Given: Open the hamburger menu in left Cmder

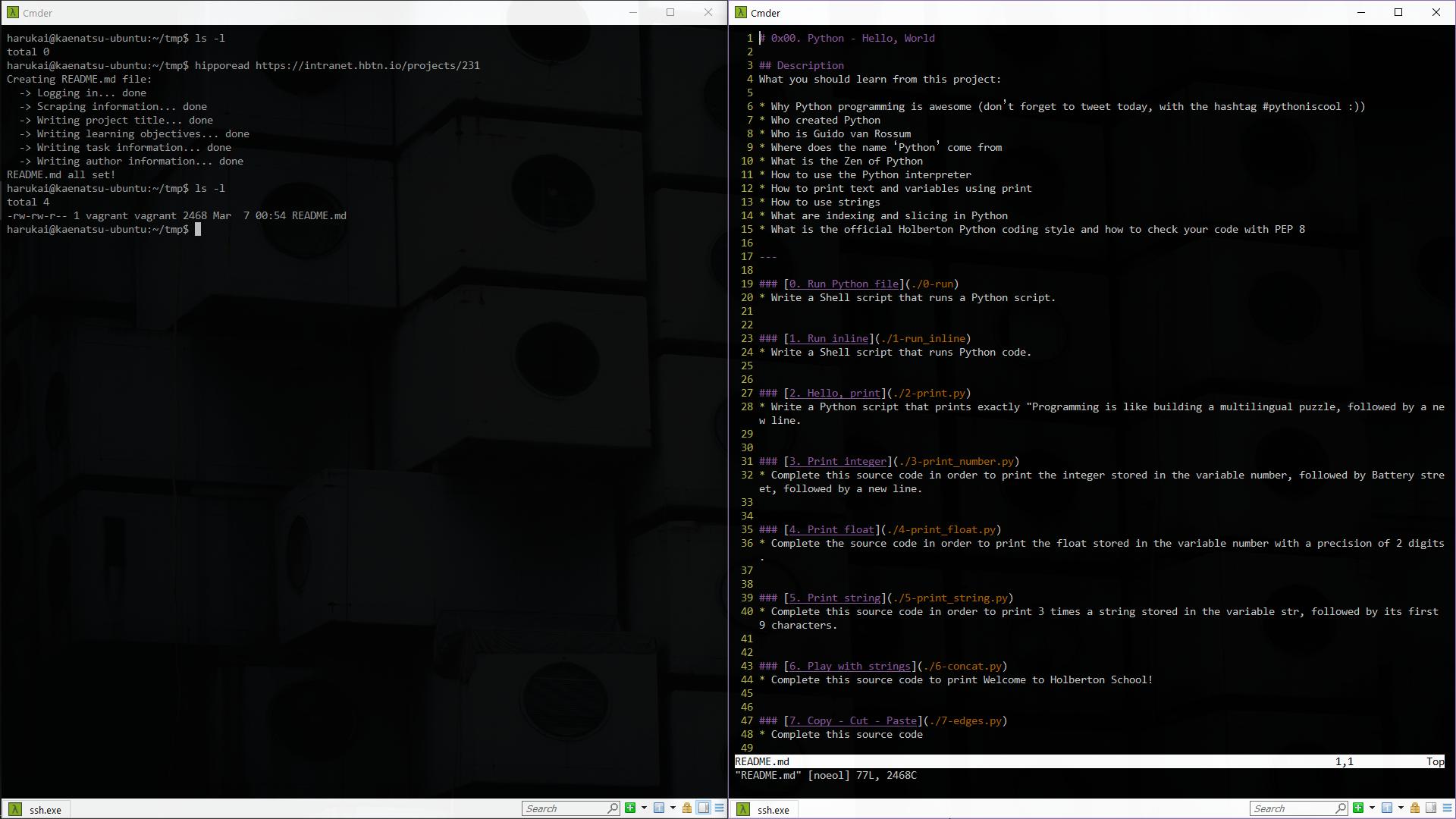Looking at the screenshot, I should point(719,808).
